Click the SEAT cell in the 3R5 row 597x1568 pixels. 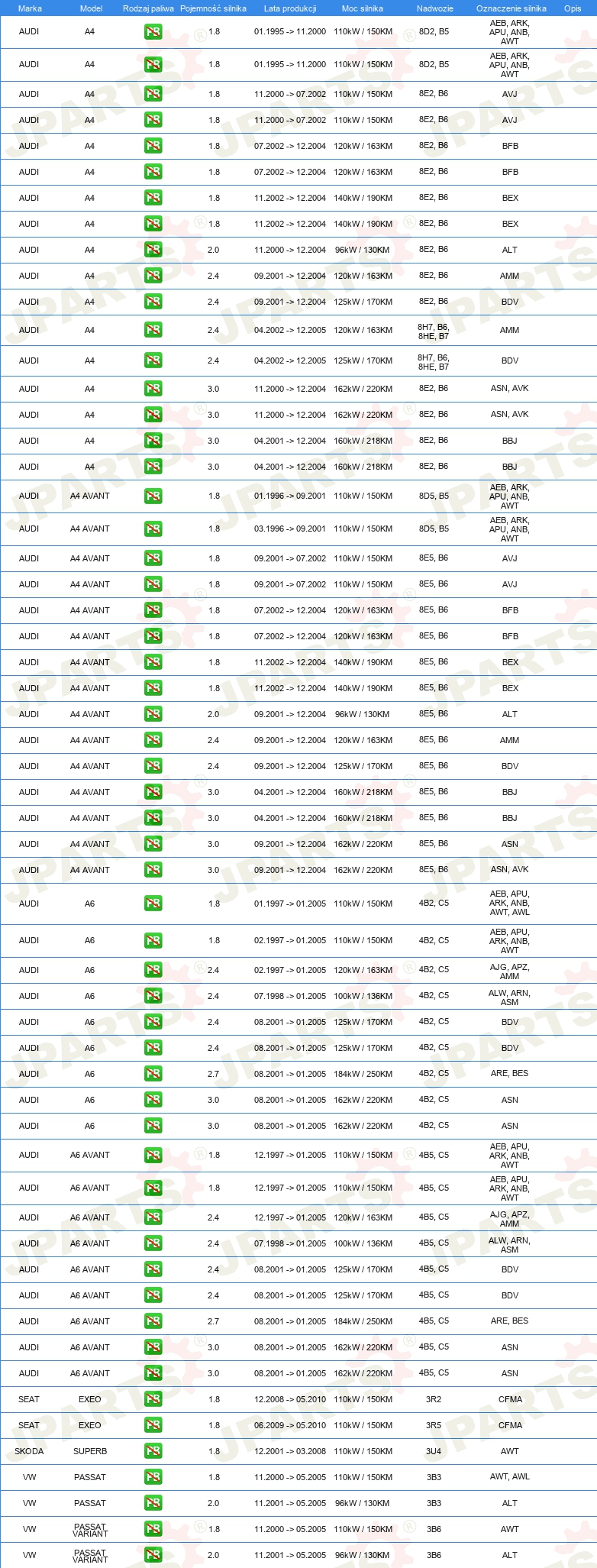(29, 1425)
